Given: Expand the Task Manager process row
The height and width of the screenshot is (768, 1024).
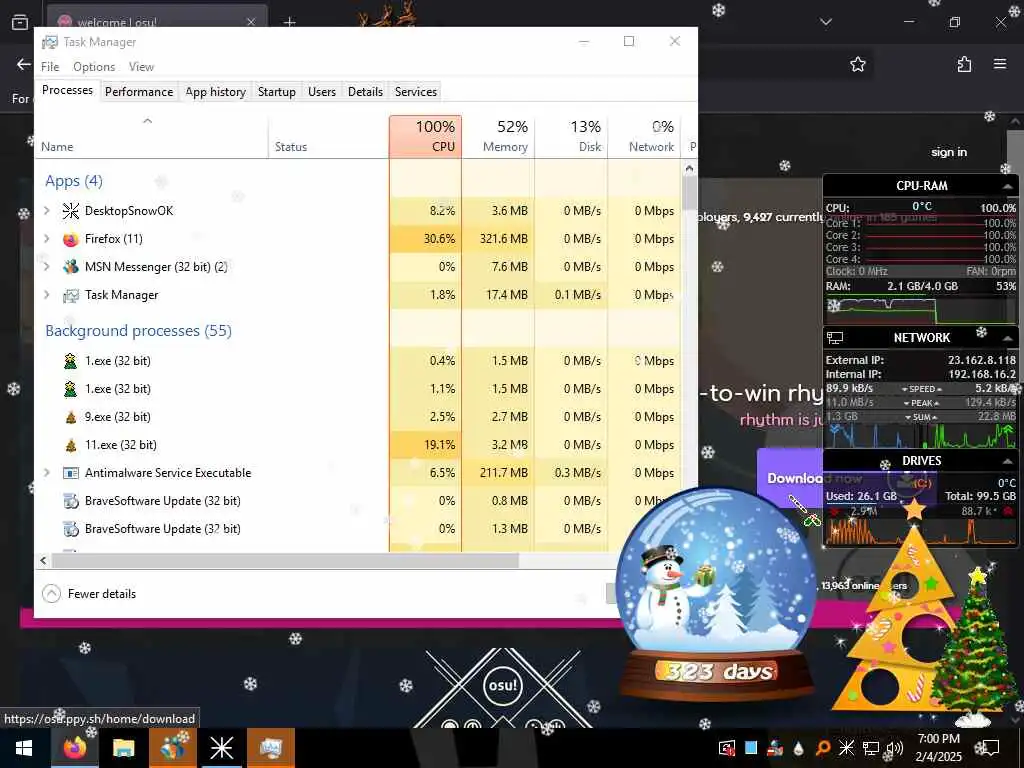Looking at the screenshot, I should (x=47, y=295).
